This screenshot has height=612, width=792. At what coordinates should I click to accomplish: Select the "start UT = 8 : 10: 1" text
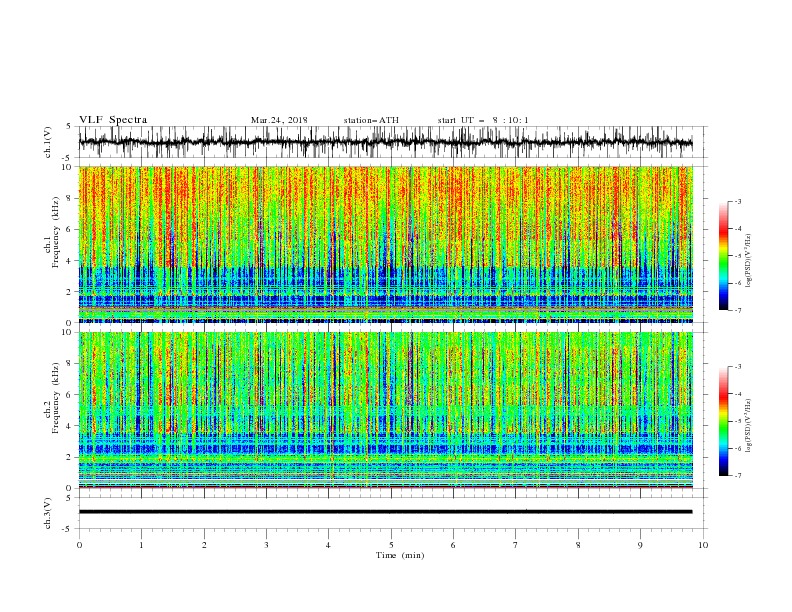[483, 120]
